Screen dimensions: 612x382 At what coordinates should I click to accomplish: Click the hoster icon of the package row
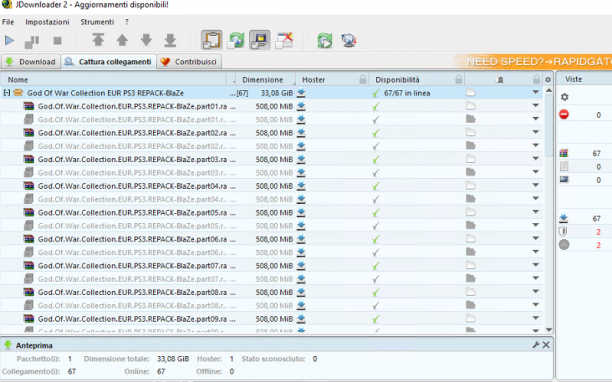coord(301,93)
